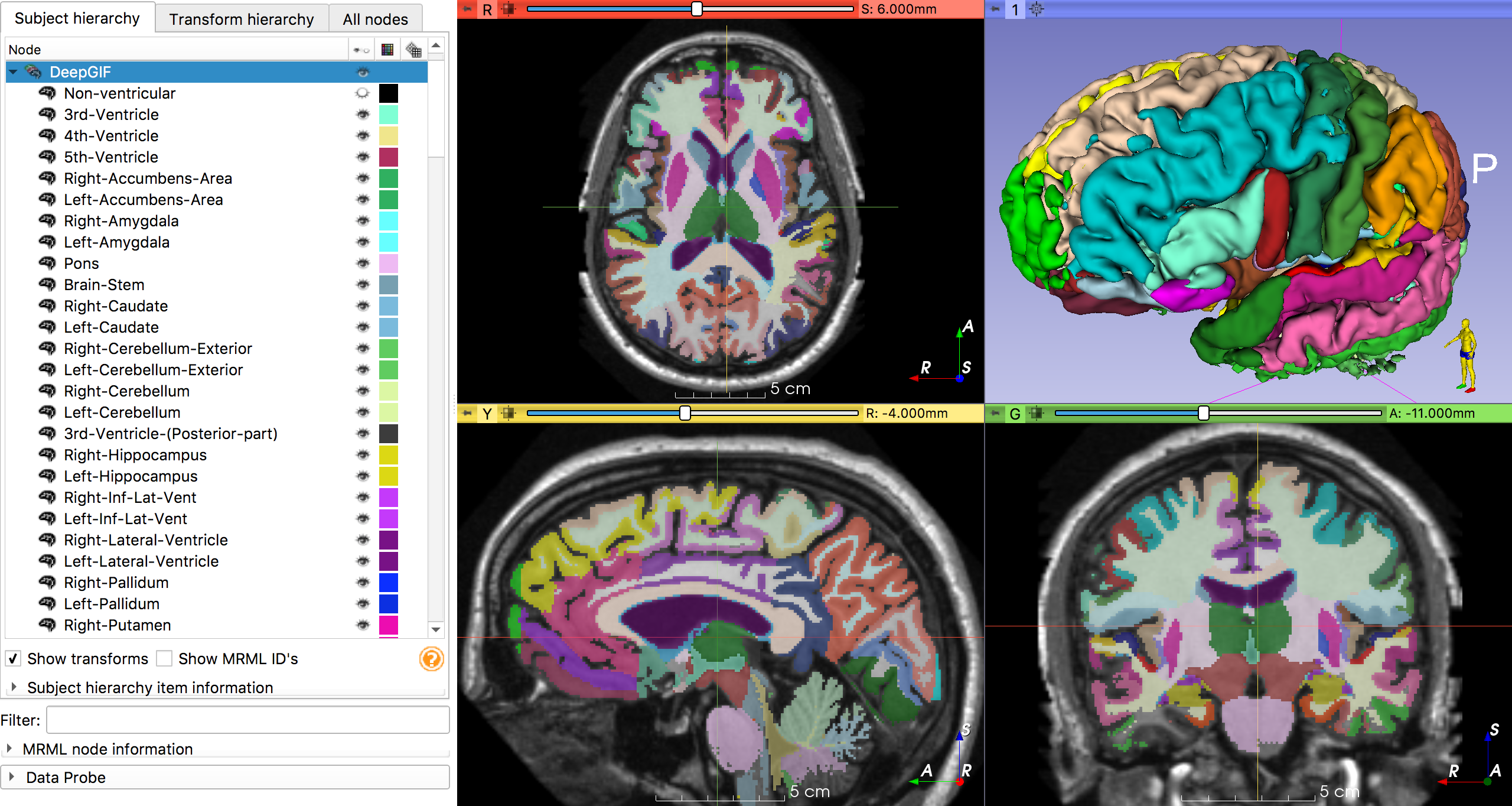Screen dimensions: 1512x806
Task: Click the link/crosshair icon in red slice bar
Action: (x=509, y=9)
